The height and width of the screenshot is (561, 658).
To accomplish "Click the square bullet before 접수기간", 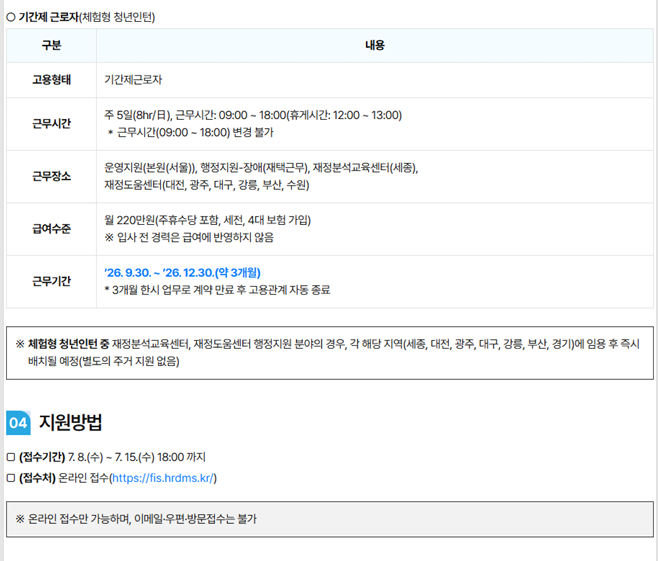I will (x=11, y=457).
